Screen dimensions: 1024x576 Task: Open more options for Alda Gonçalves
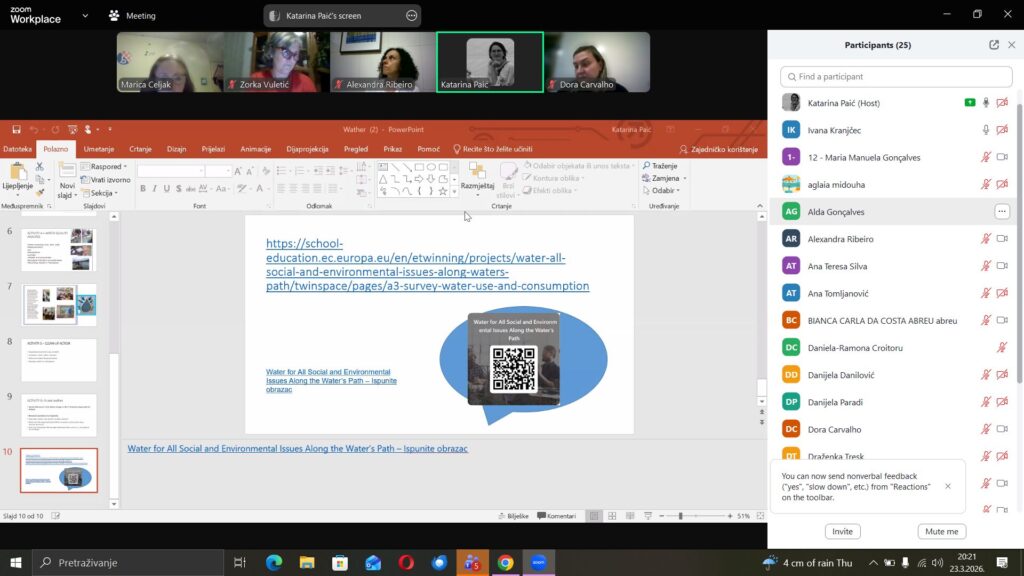(x=1001, y=212)
